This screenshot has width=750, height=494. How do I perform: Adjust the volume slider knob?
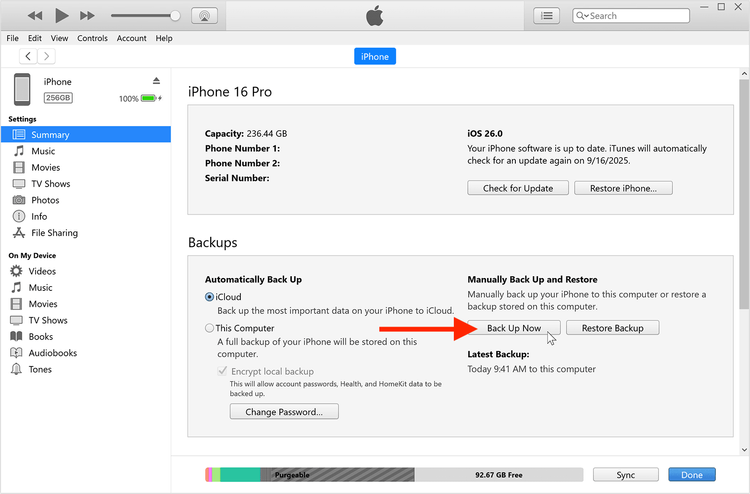pyautogui.click(x=175, y=16)
